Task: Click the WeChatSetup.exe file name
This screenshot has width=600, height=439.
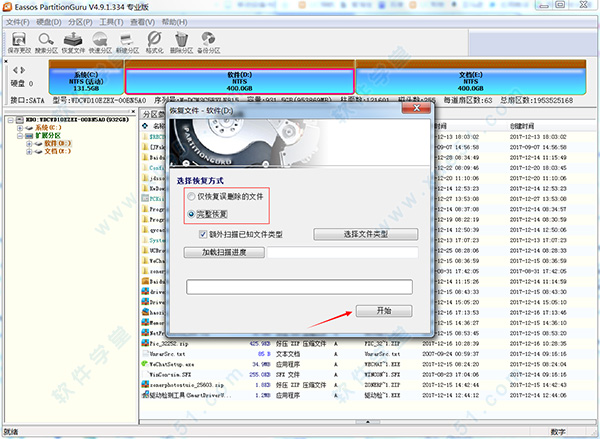Action: tap(172, 364)
